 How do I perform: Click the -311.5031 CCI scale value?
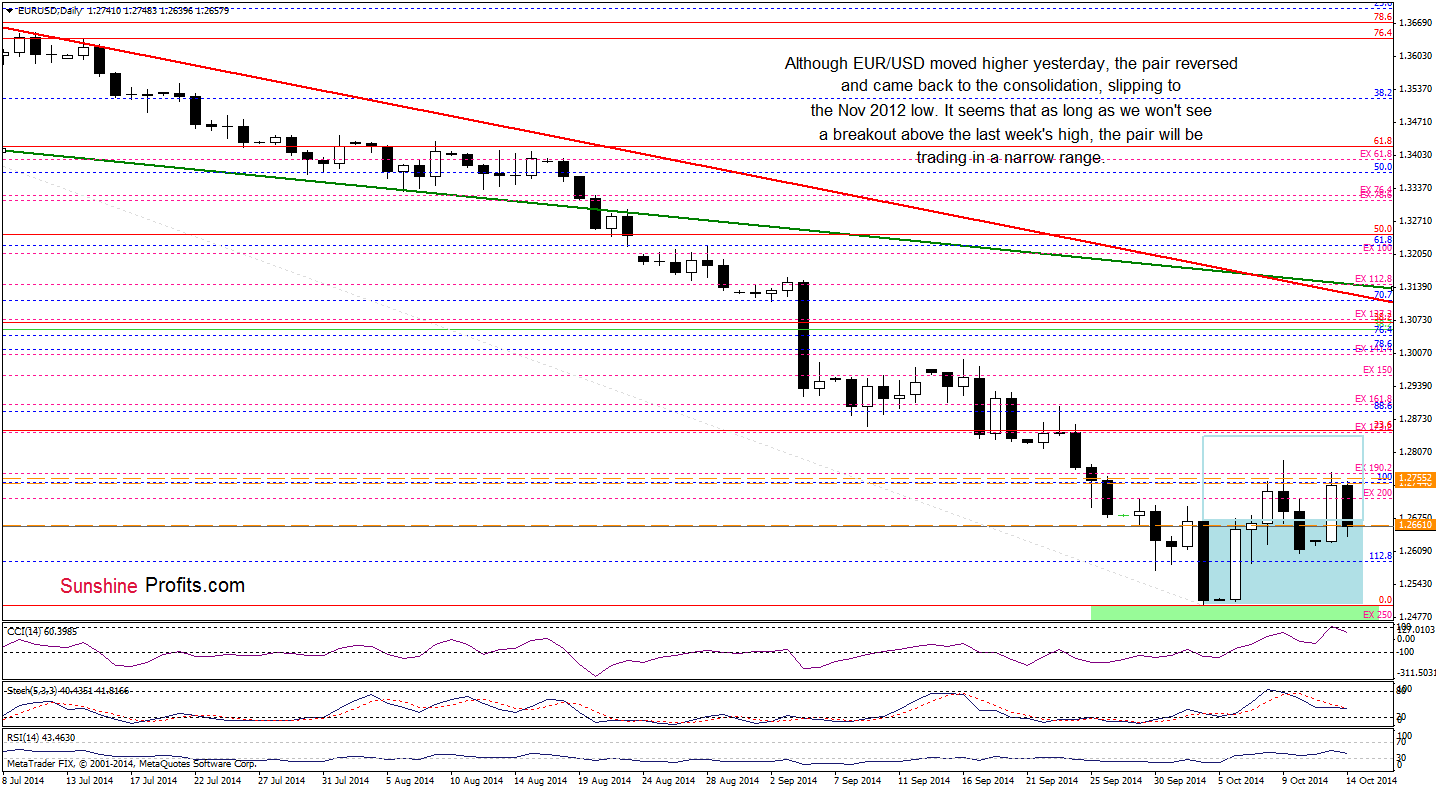tap(1416, 673)
